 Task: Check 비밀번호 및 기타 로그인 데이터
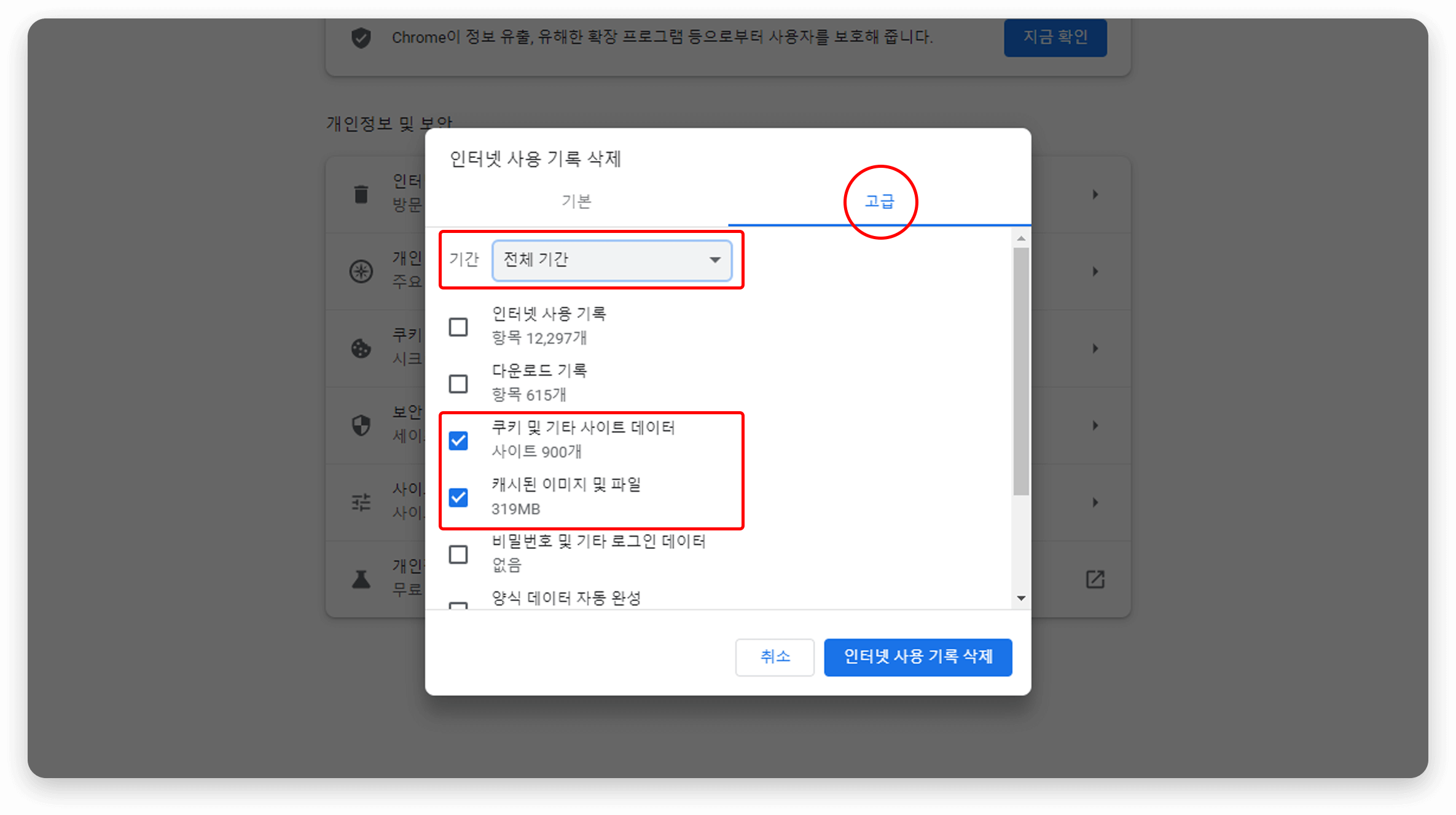458,554
